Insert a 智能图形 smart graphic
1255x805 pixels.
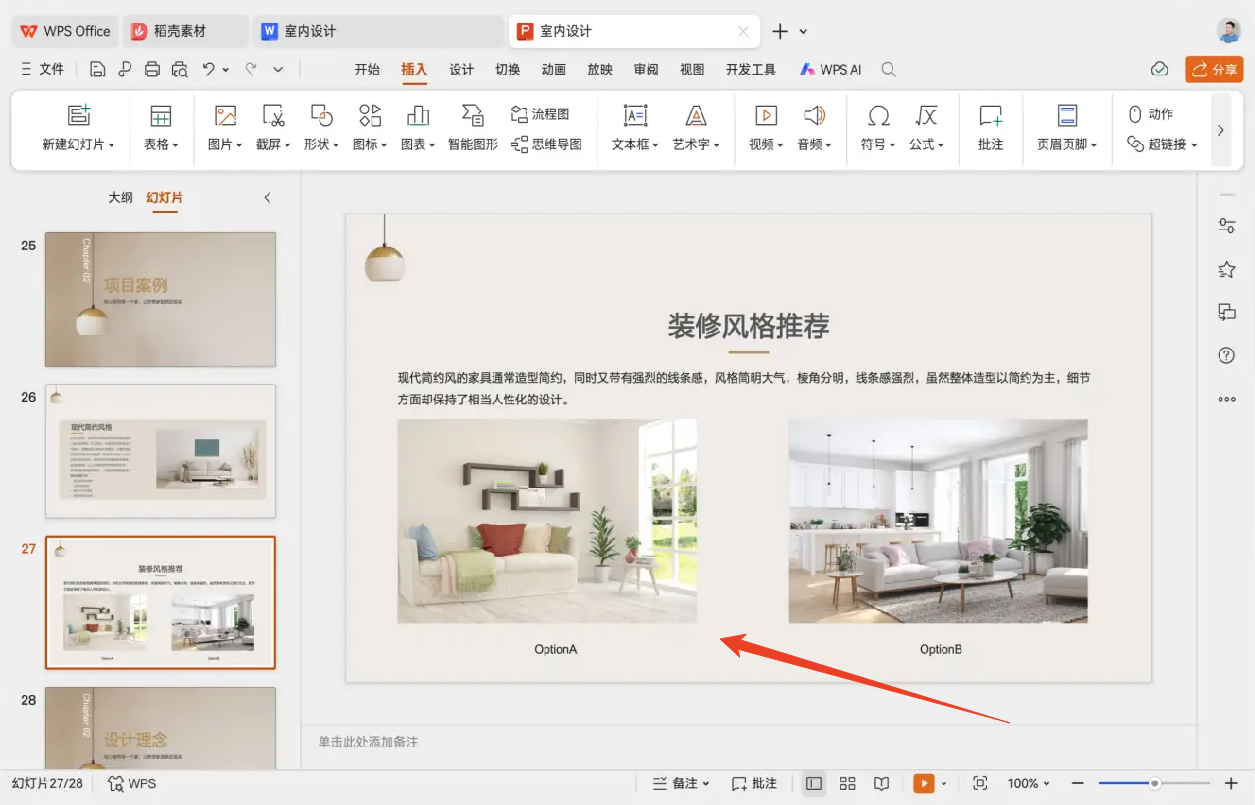coord(473,128)
